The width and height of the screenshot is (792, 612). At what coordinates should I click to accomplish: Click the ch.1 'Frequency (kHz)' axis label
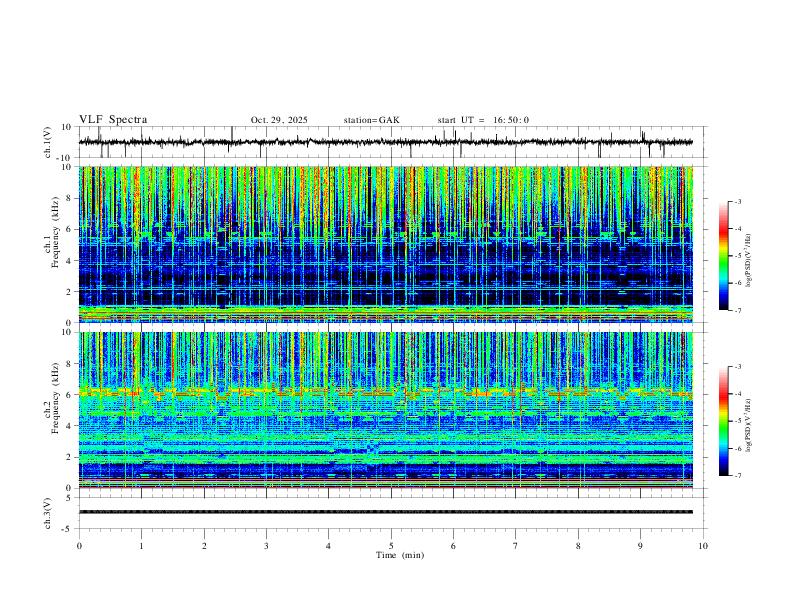coord(55,232)
